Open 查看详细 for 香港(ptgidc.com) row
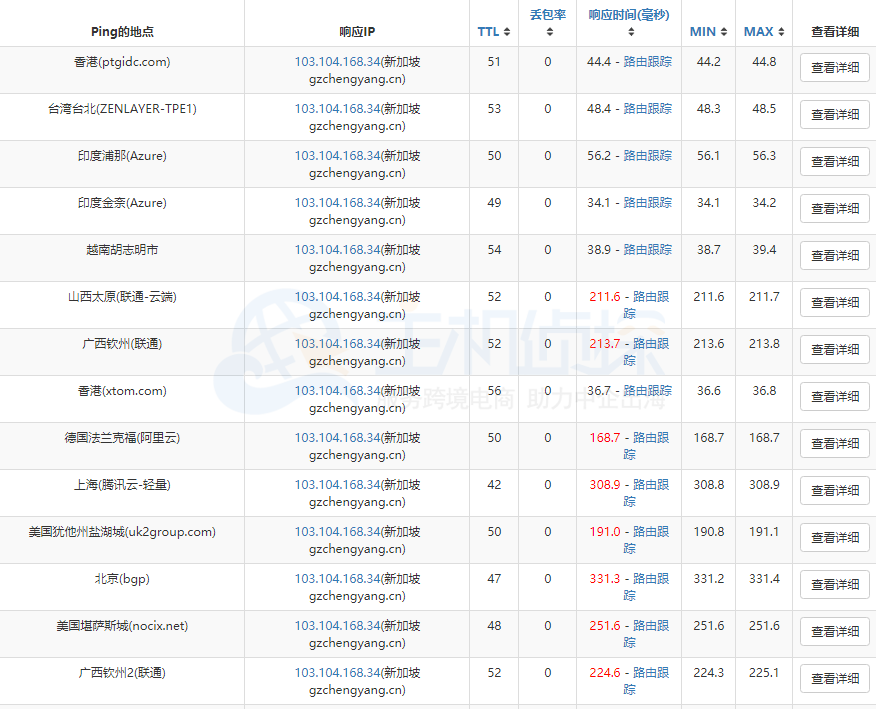Image resolution: width=876 pixels, height=709 pixels. 835,68
